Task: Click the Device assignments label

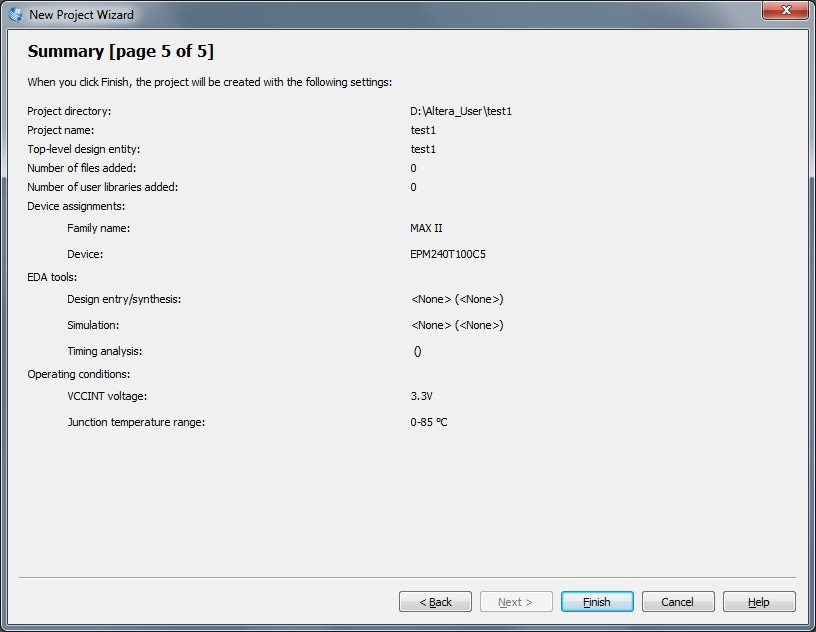Action: pyautogui.click(x=76, y=206)
